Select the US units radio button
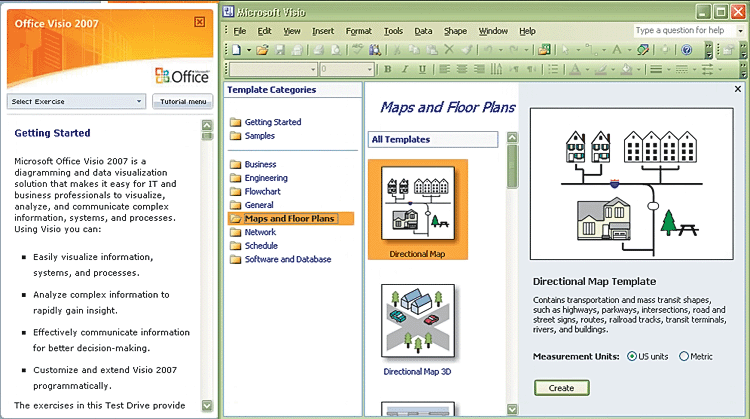This screenshot has width=750, height=419. coord(632,356)
